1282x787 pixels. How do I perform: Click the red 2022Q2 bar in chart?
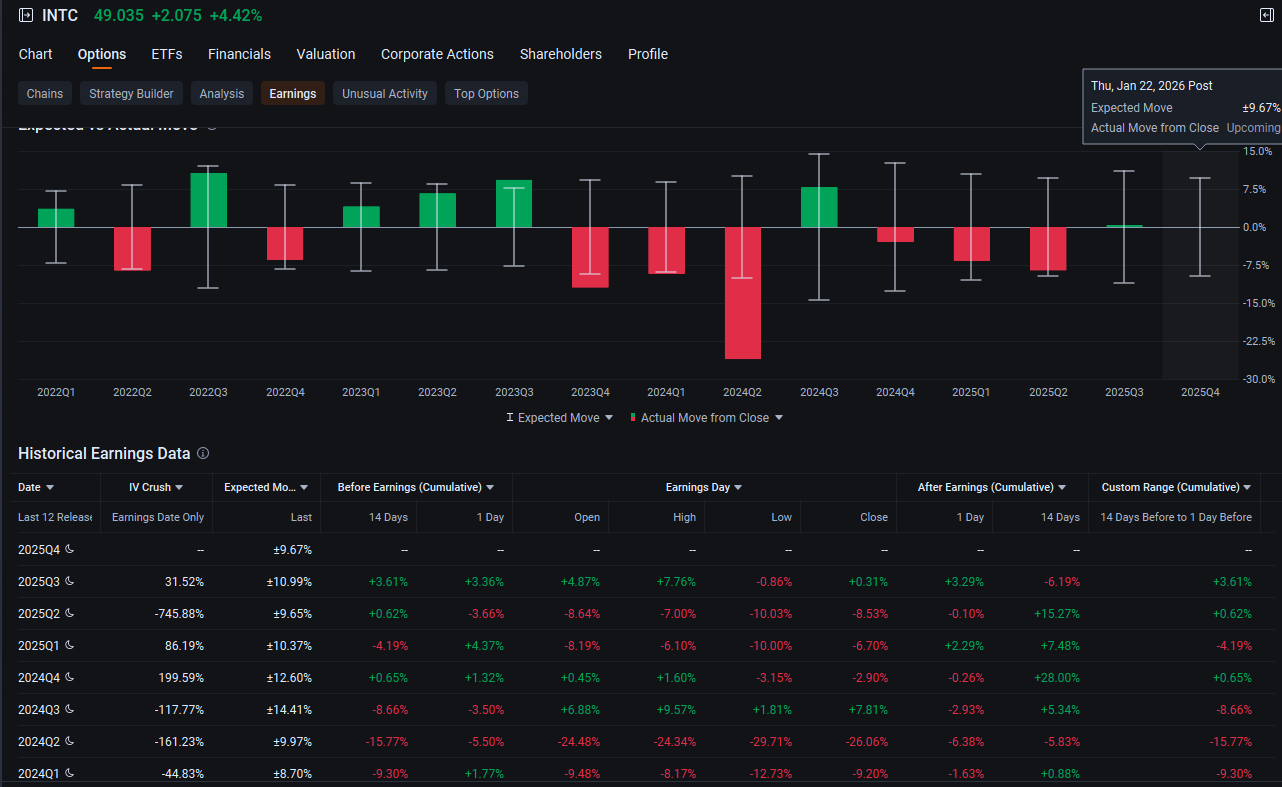[132, 249]
